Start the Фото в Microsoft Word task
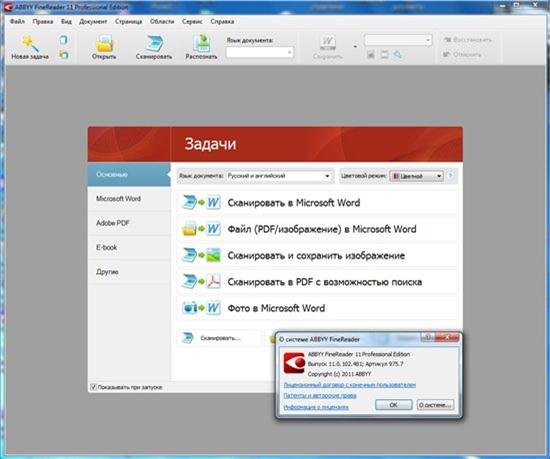Image resolution: width=550 pixels, height=459 pixels. 317,308
